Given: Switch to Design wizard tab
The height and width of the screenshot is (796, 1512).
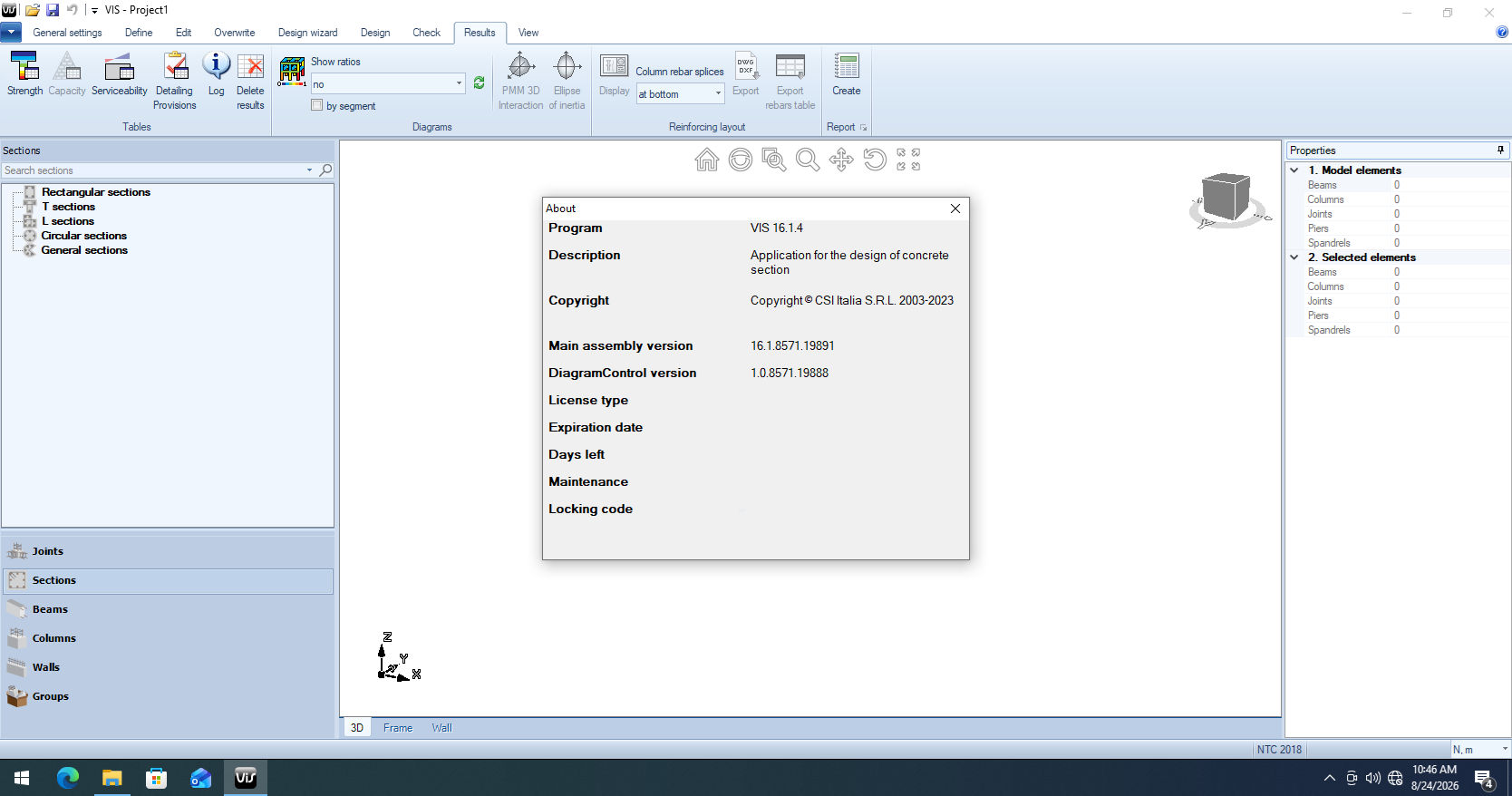Looking at the screenshot, I should 307,33.
